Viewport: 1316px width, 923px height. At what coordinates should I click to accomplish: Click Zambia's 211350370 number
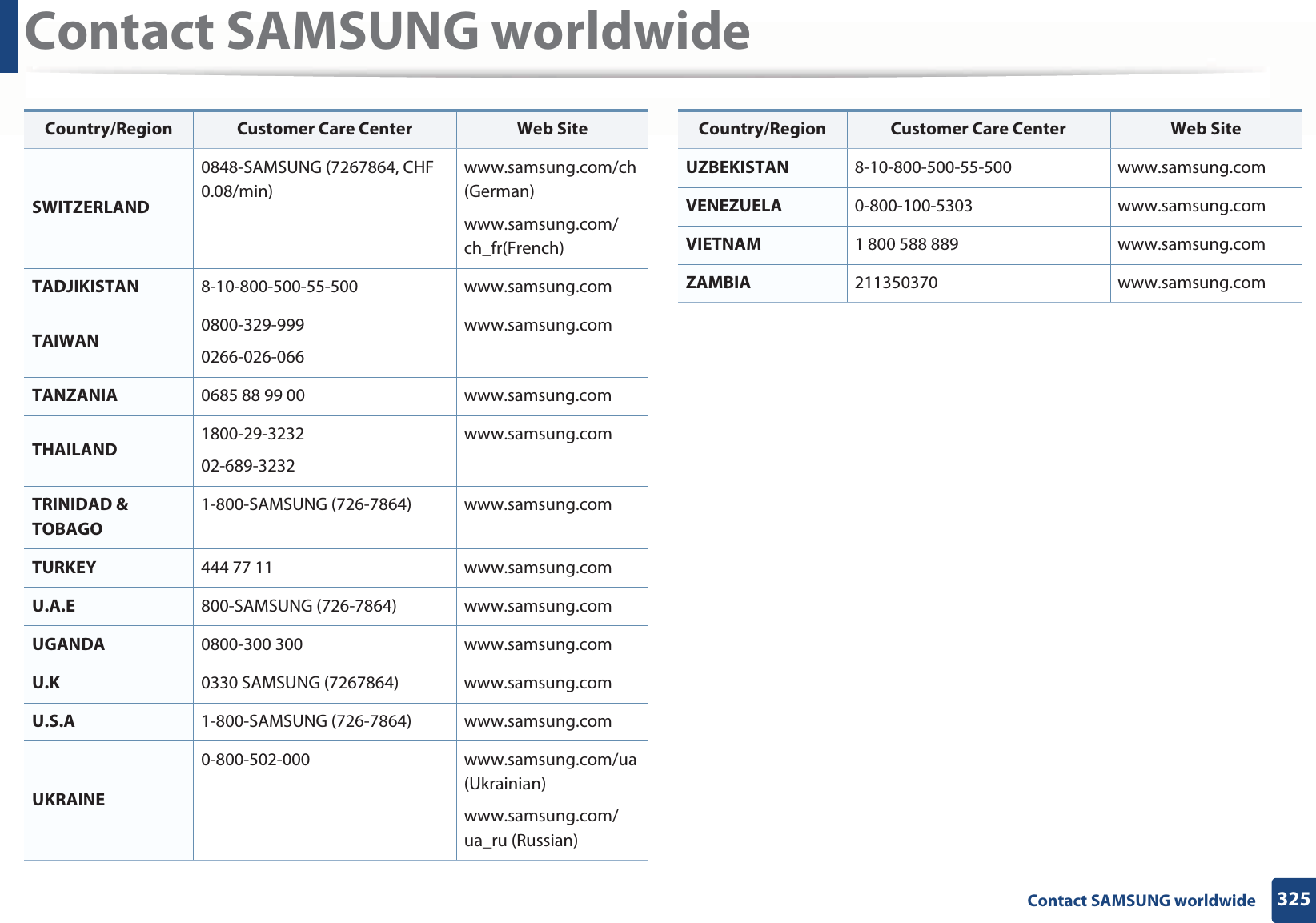pos(897,283)
